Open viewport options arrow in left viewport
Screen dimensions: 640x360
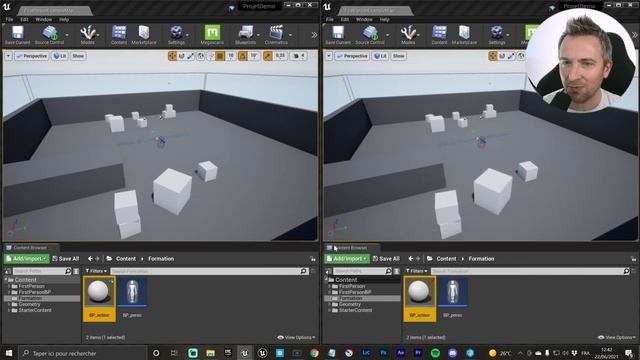point(8,56)
